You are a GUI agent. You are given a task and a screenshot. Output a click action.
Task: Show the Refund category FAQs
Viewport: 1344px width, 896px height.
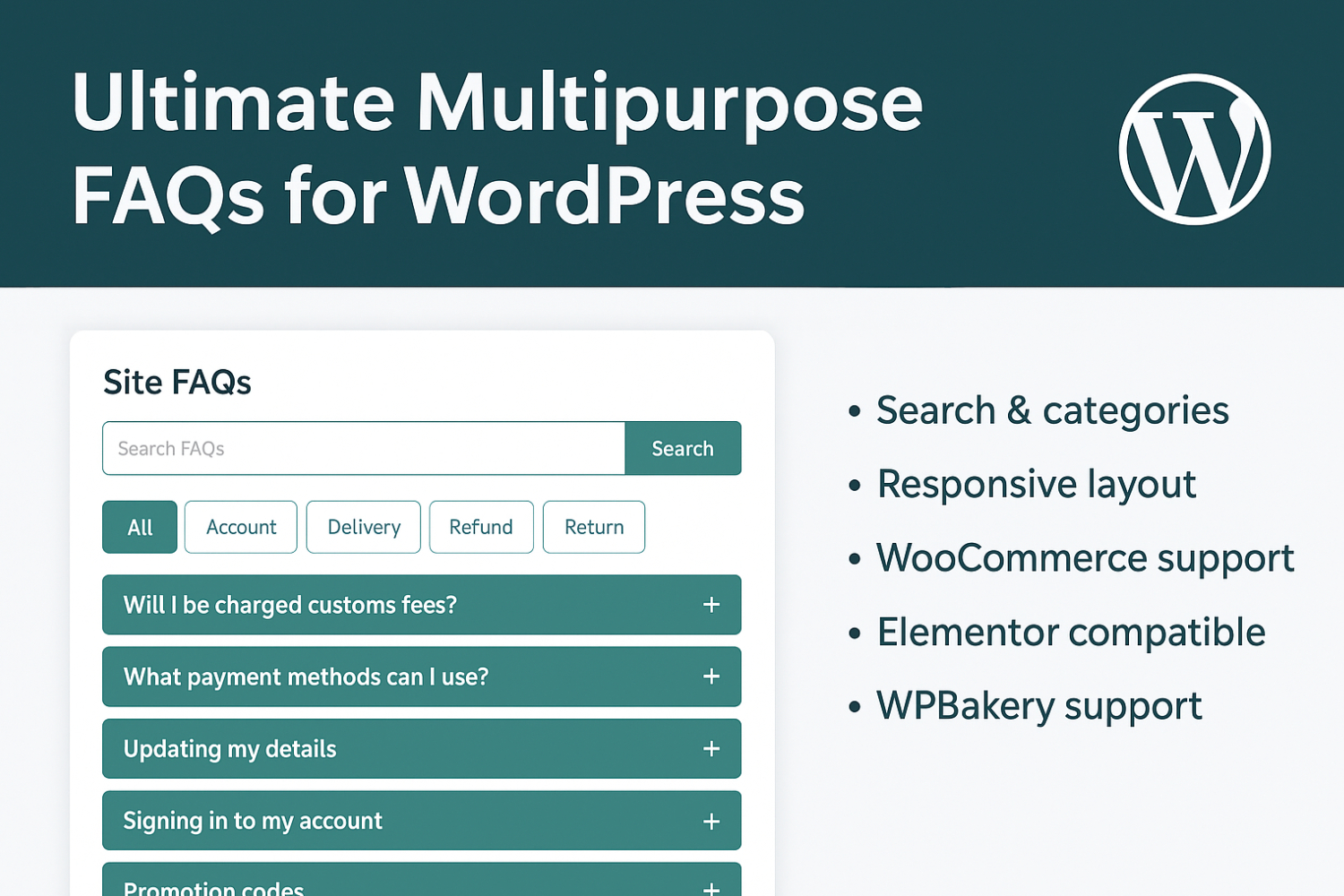(481, 527)
